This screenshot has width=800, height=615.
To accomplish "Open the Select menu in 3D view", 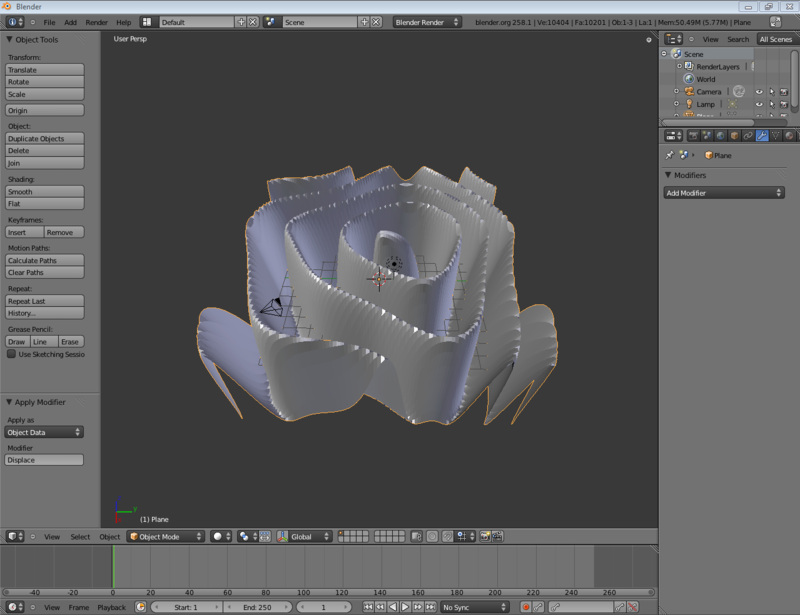I will coord(80,536).
